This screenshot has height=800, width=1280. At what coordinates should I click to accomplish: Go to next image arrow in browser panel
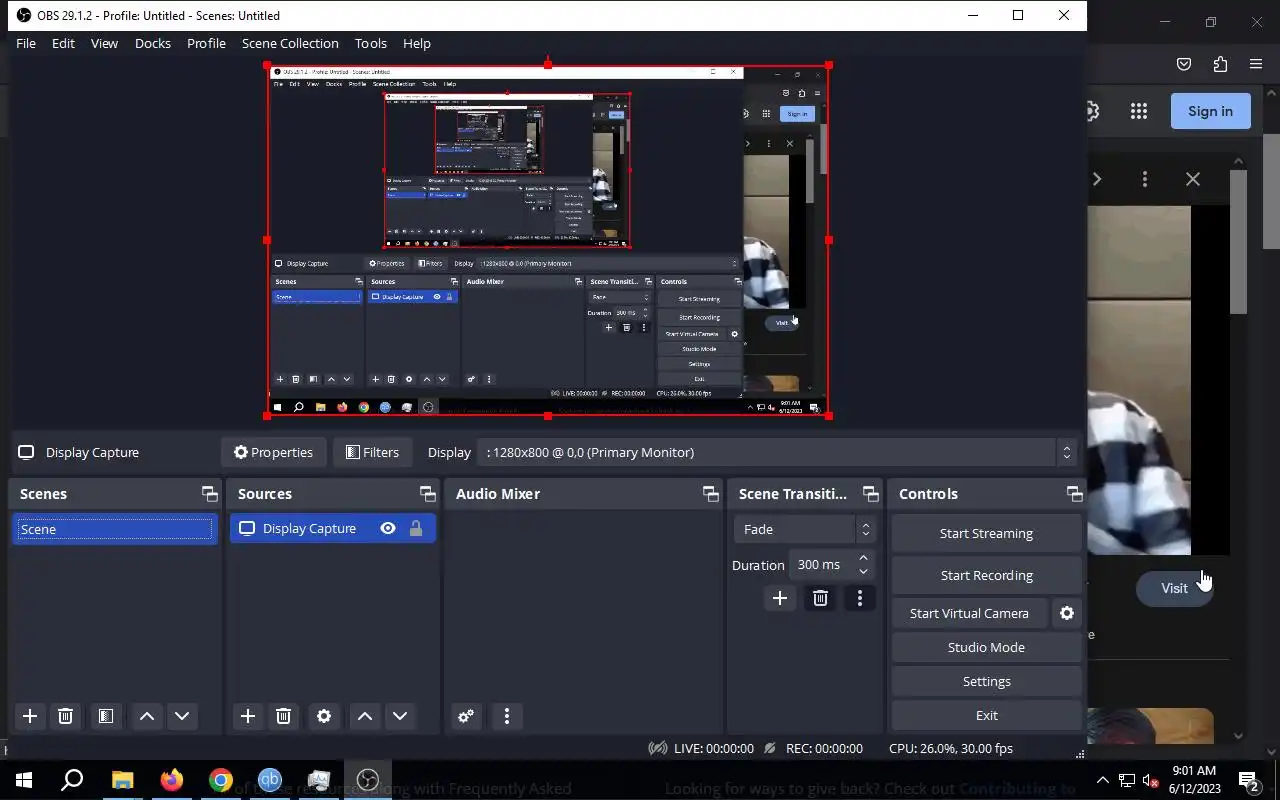pyautogui.click(x=1097, y=179)
